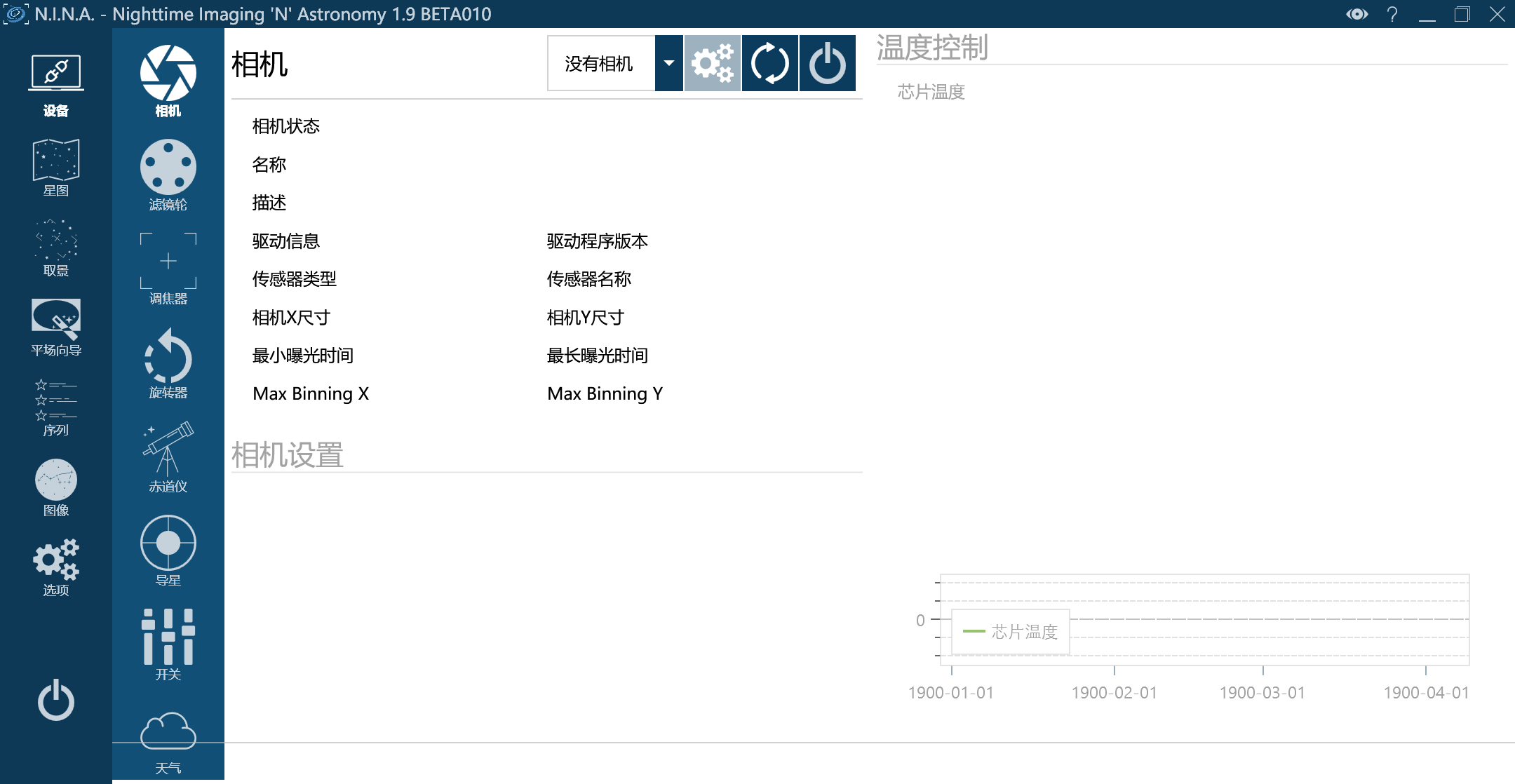Click the sidebar power shutdown icon
Image resolution: width=1515 pixels, height=784 pixels.
coord(56,700)
